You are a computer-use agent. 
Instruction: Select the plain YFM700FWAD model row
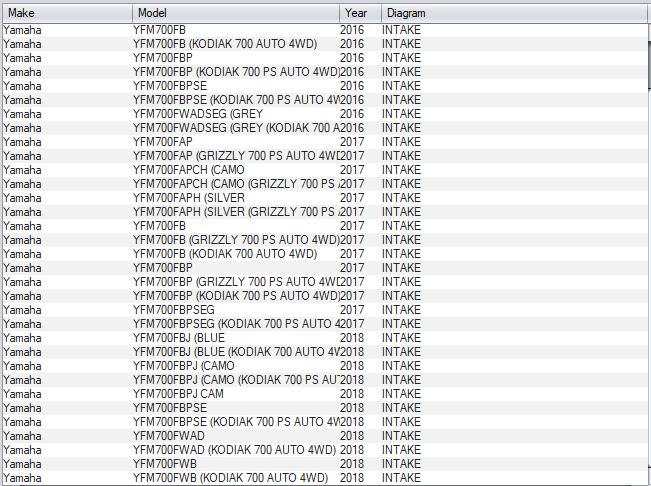click(x=325, y=436)
